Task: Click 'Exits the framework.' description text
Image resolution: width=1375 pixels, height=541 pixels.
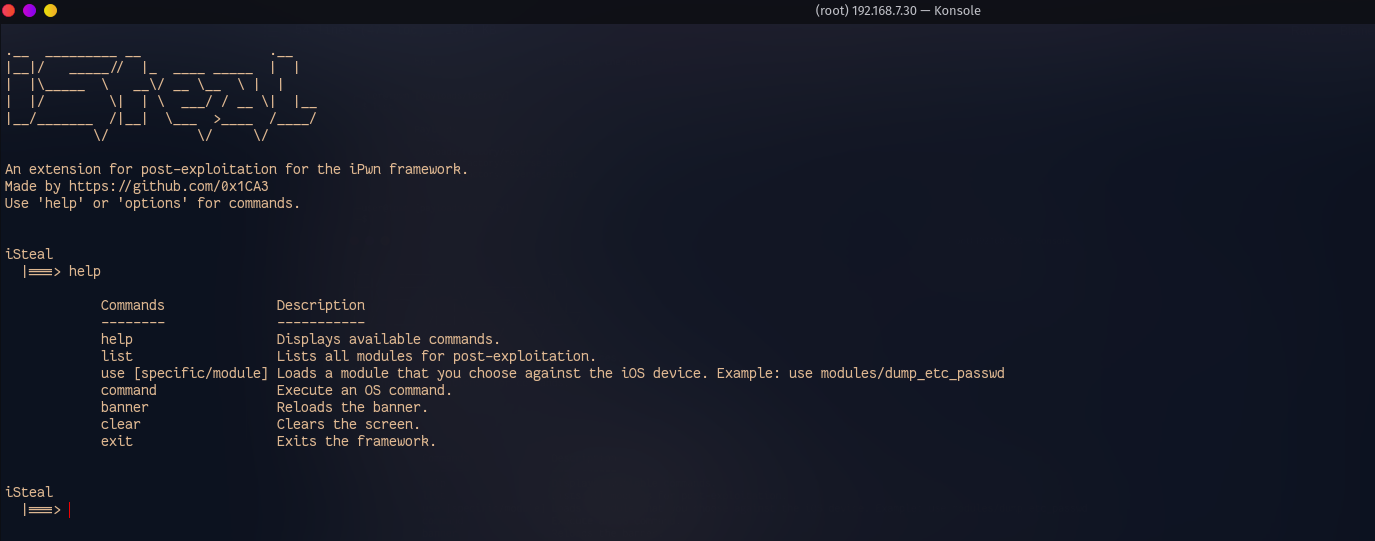Action: coord(357,441)
